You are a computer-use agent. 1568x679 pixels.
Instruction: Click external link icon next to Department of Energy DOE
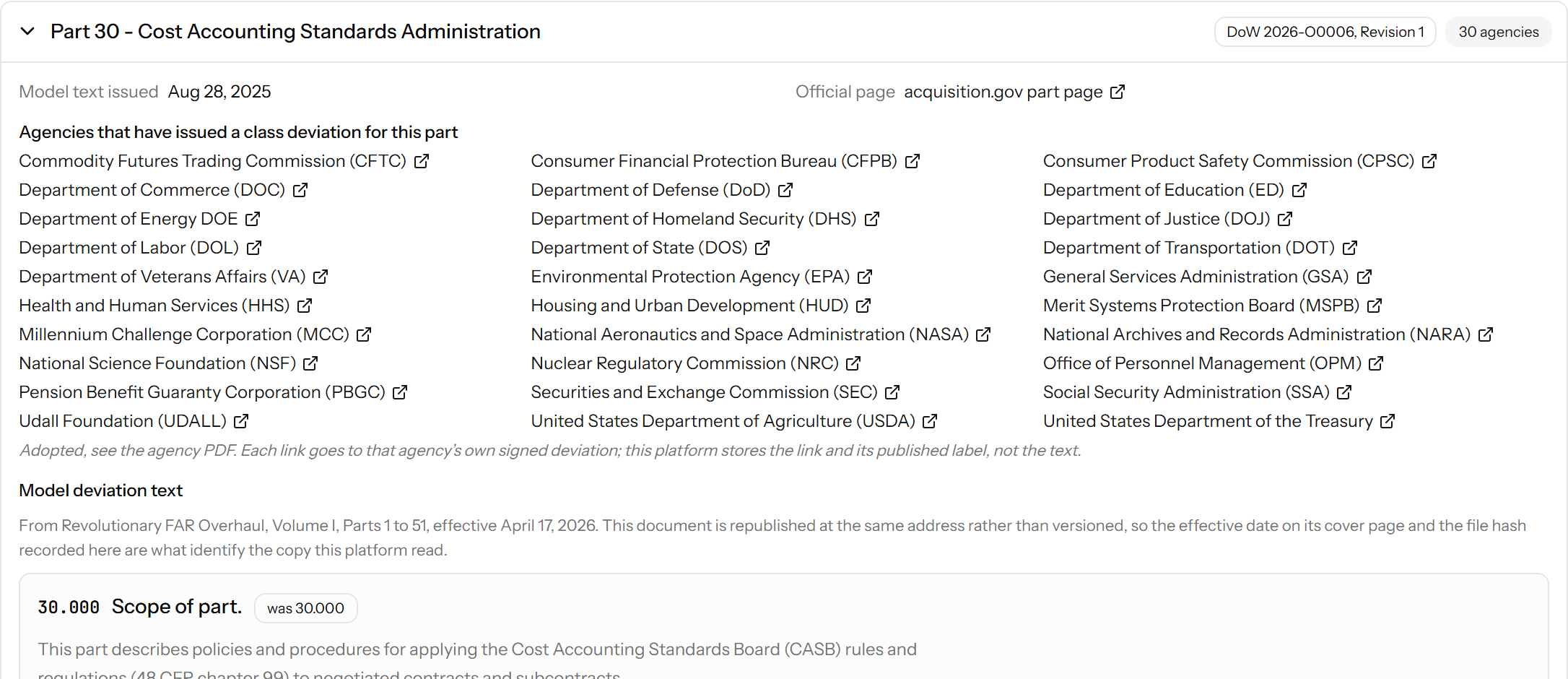click(253, 219)
